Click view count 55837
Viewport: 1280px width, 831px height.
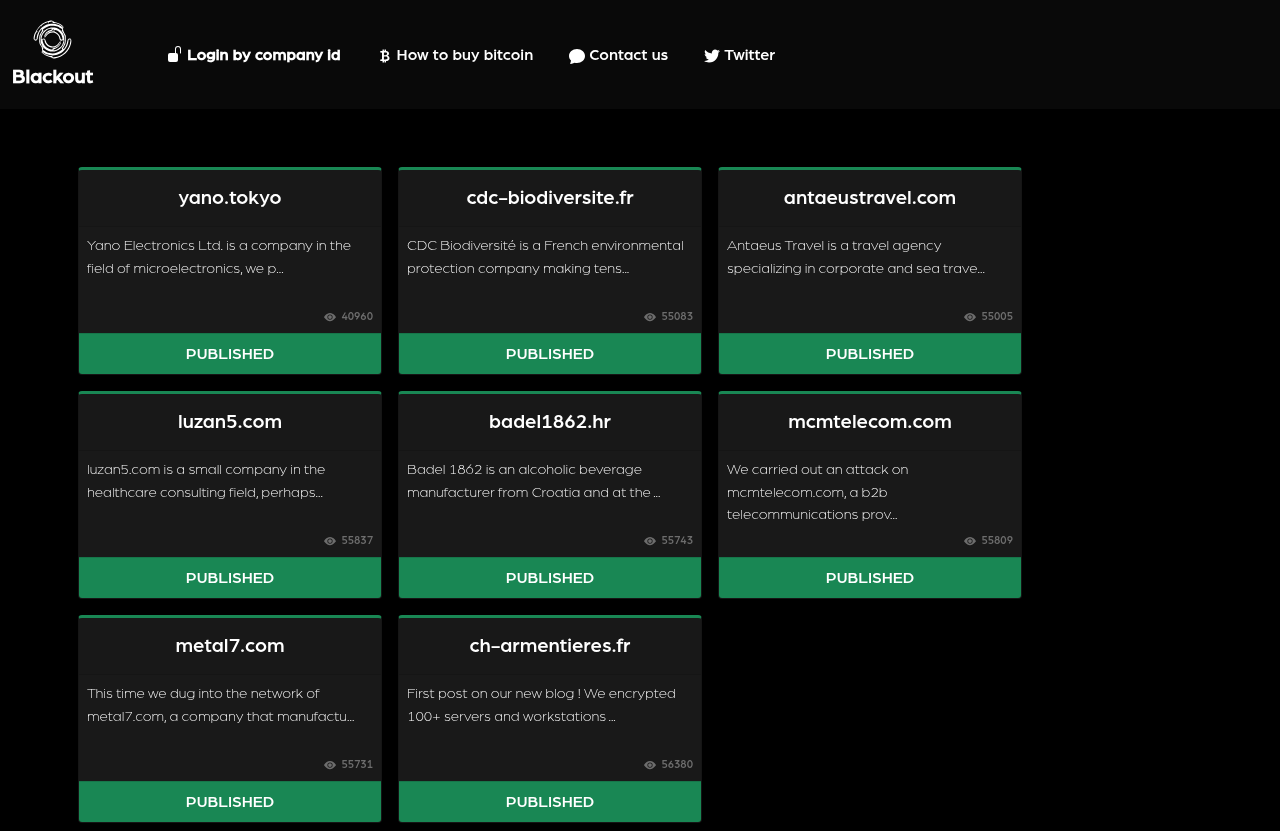357,541
